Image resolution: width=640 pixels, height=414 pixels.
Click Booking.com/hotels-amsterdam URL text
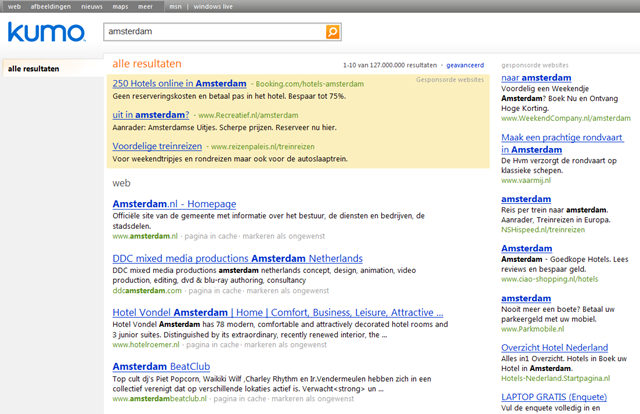tap(309, 84)
